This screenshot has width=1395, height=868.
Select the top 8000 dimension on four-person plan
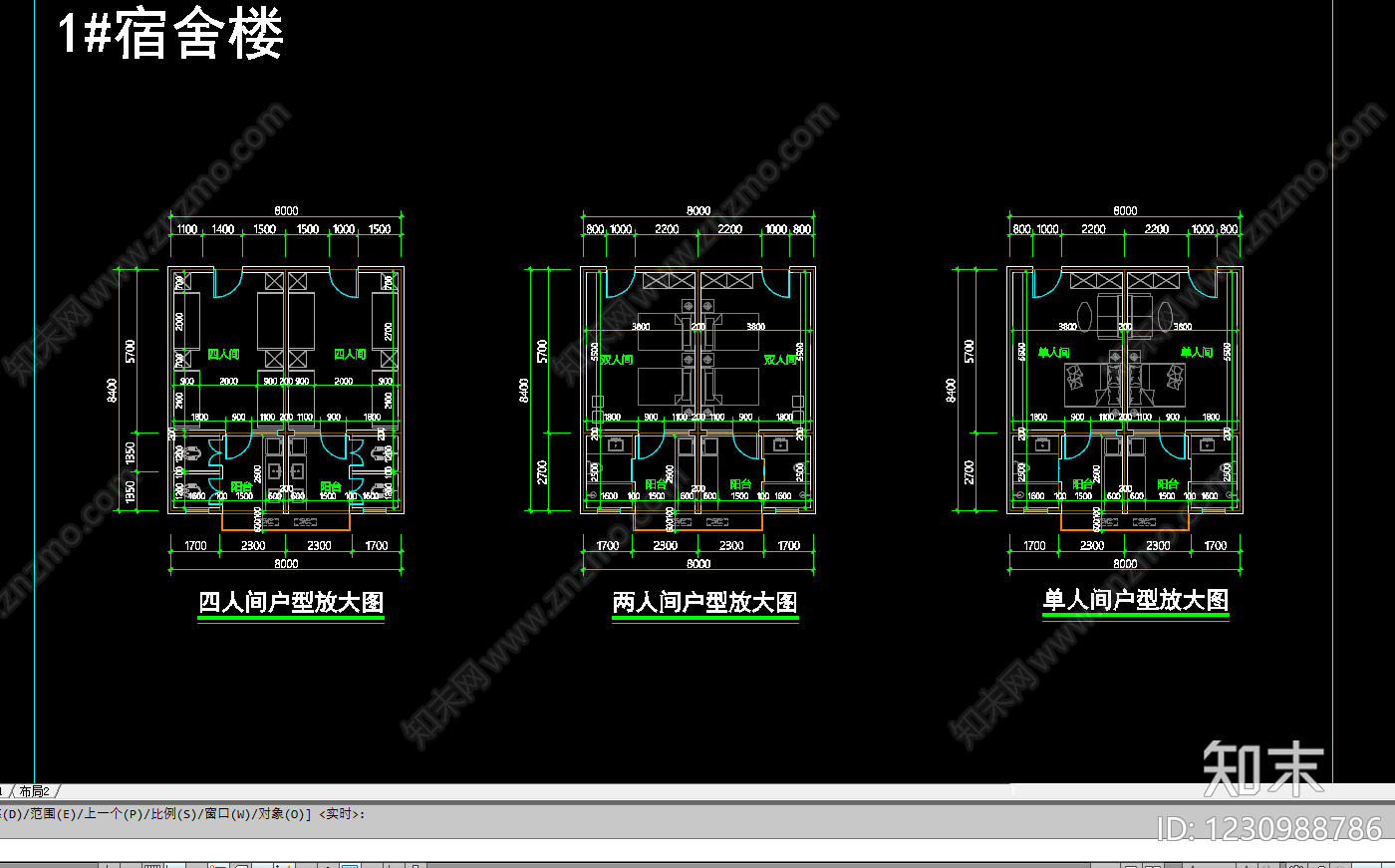coord(286,210)
